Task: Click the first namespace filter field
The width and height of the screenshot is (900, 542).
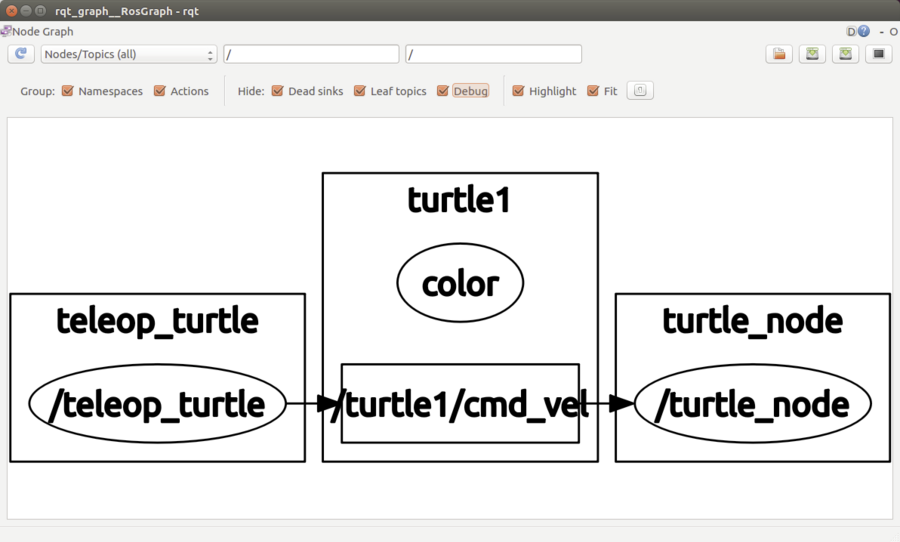Action: coord(311,54)
